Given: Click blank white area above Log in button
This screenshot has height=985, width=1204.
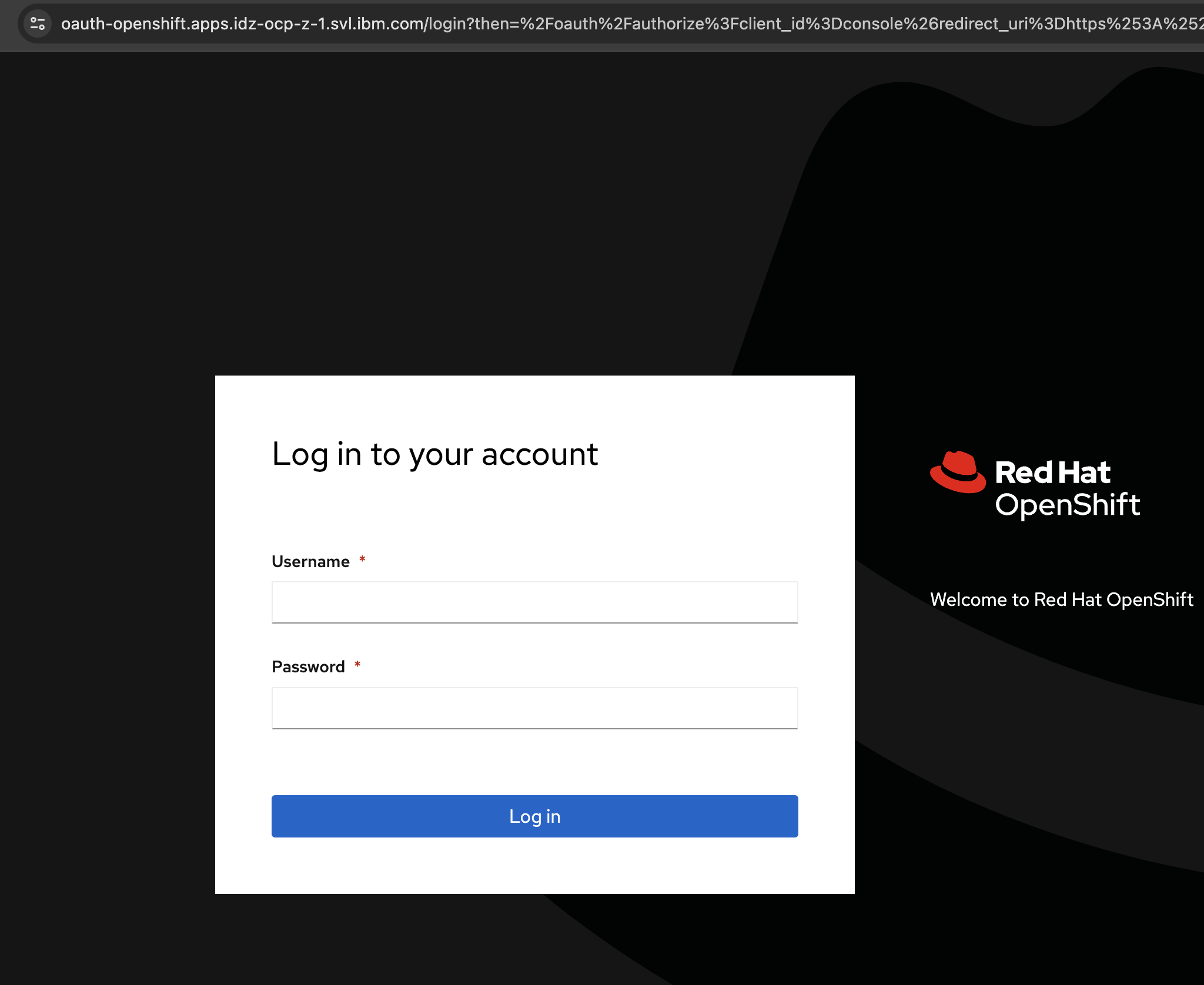Looking at the screenshot, I should [534, 762].
